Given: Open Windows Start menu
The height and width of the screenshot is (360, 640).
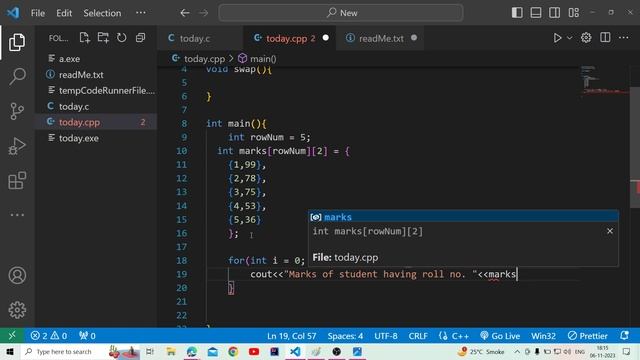Looking at the screenshot, I should coord(10,352).
